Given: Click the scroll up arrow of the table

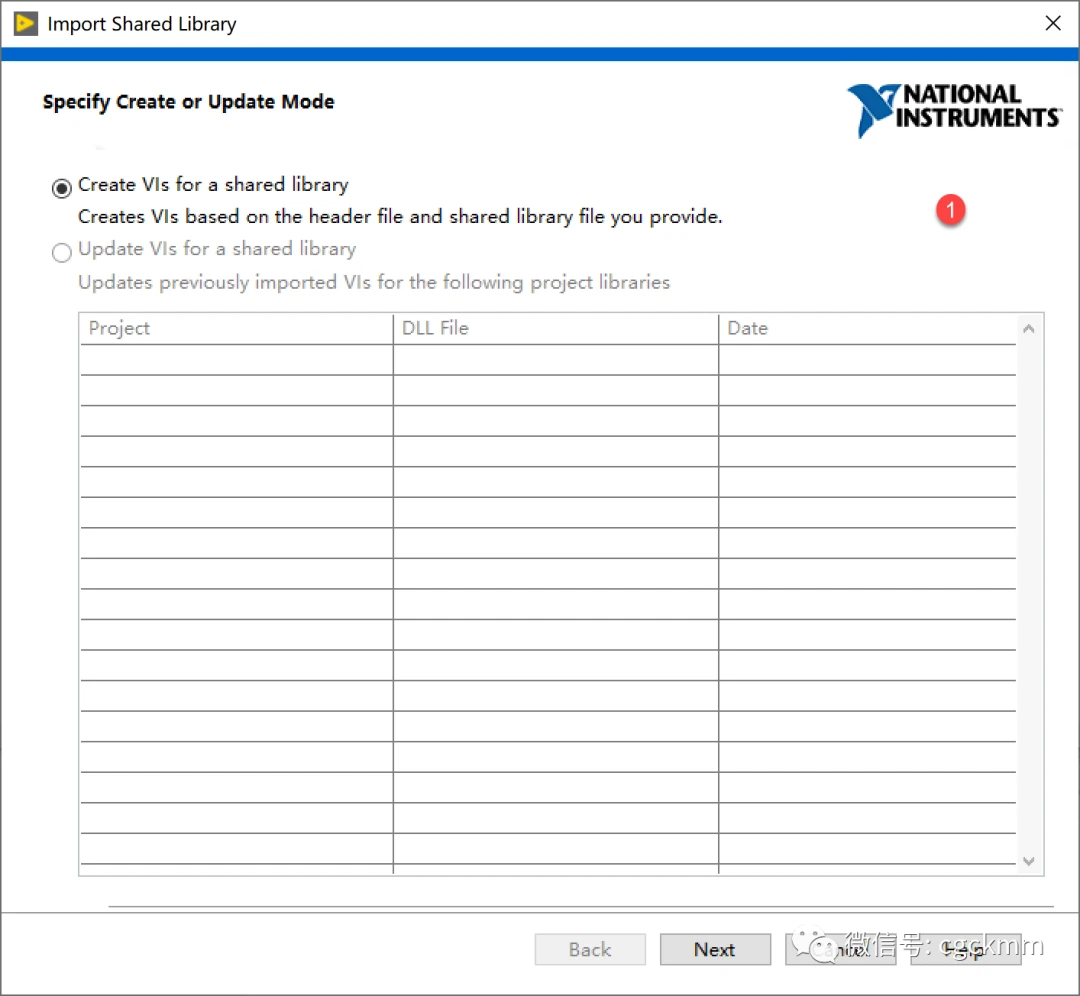Looking at the screenshot, I should 1029,329.
